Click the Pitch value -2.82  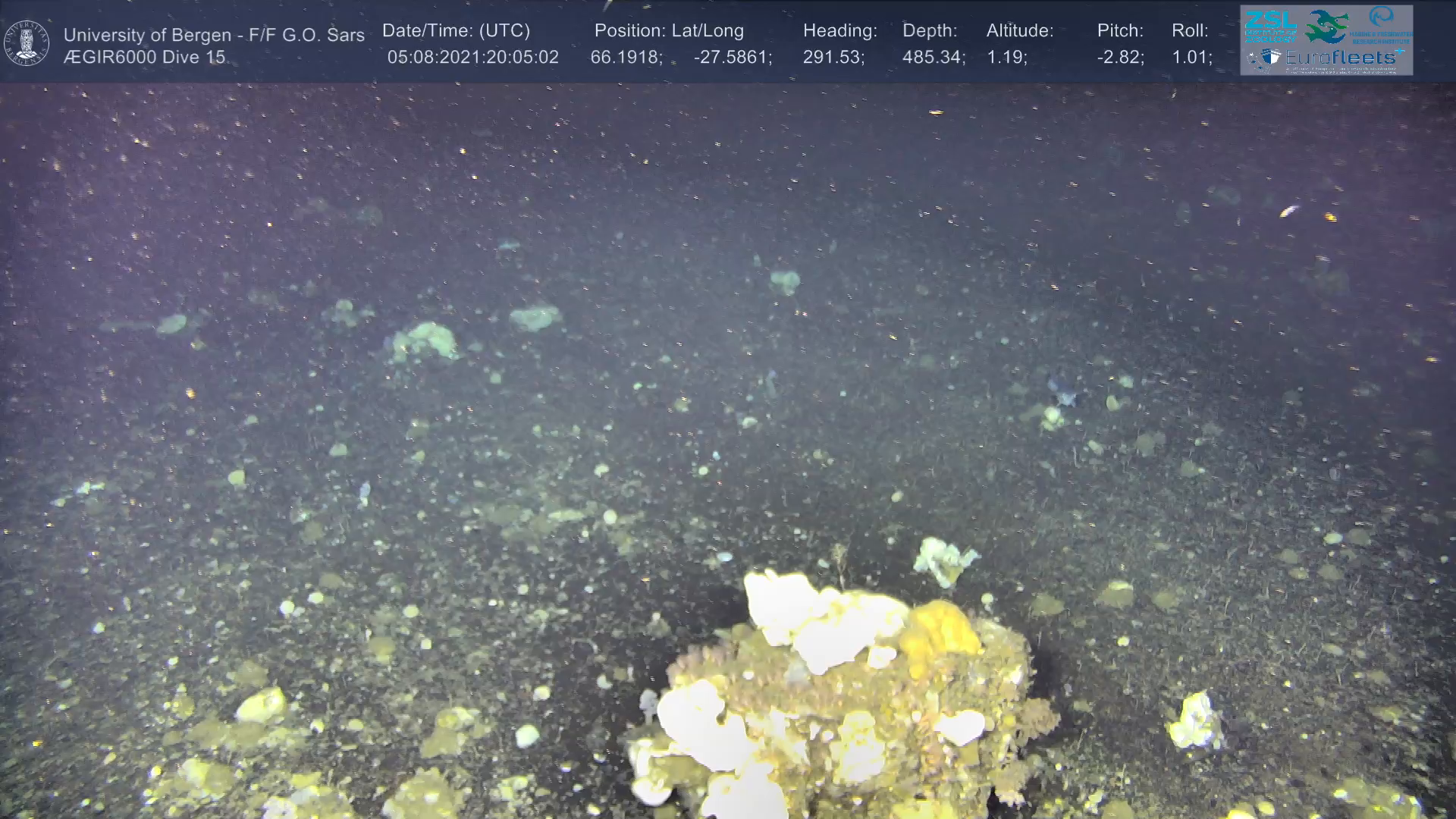coord(1119,58)
